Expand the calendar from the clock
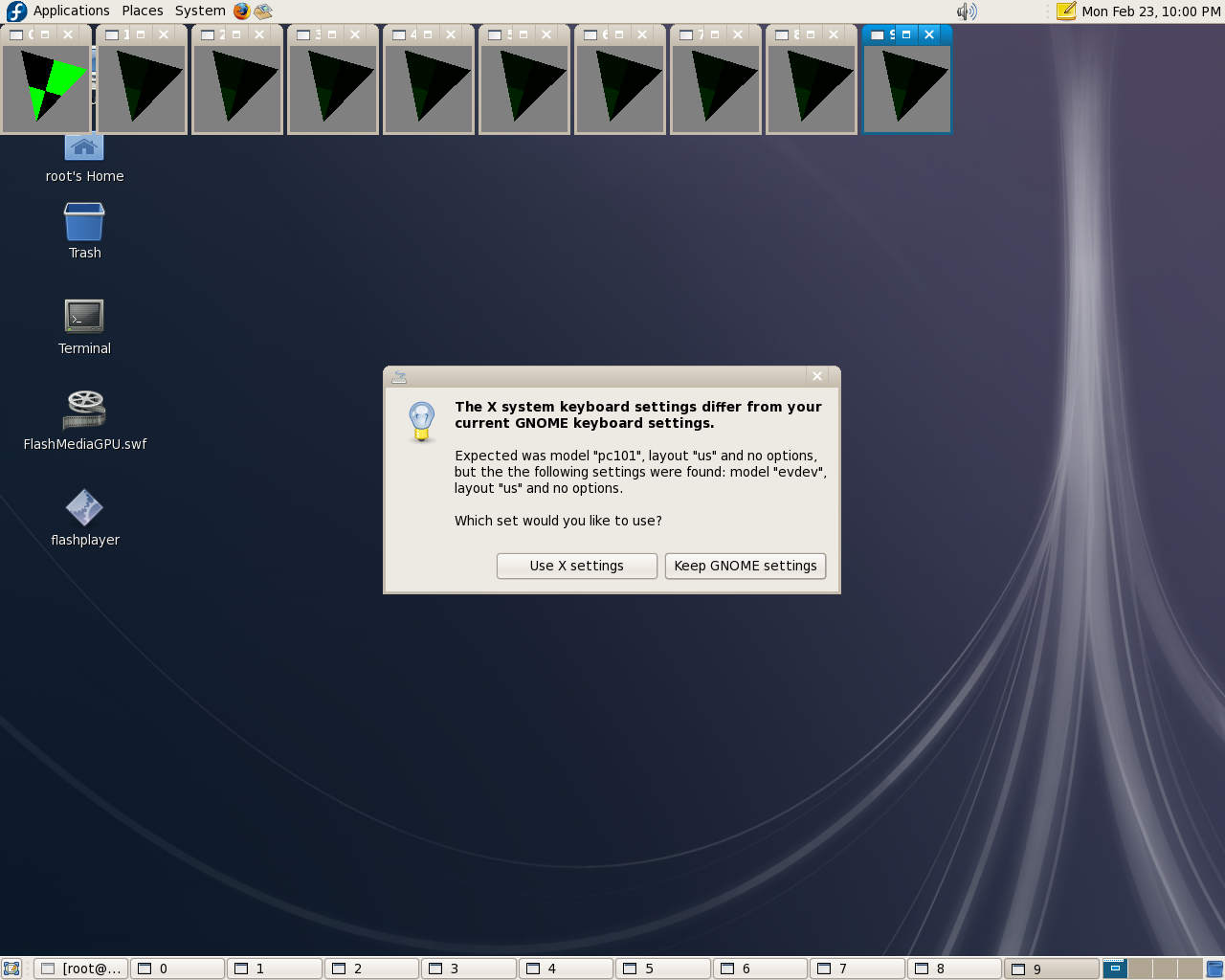Viewport: 1225px width, 980px height. pyautogui.click(x=1150, y=11)
